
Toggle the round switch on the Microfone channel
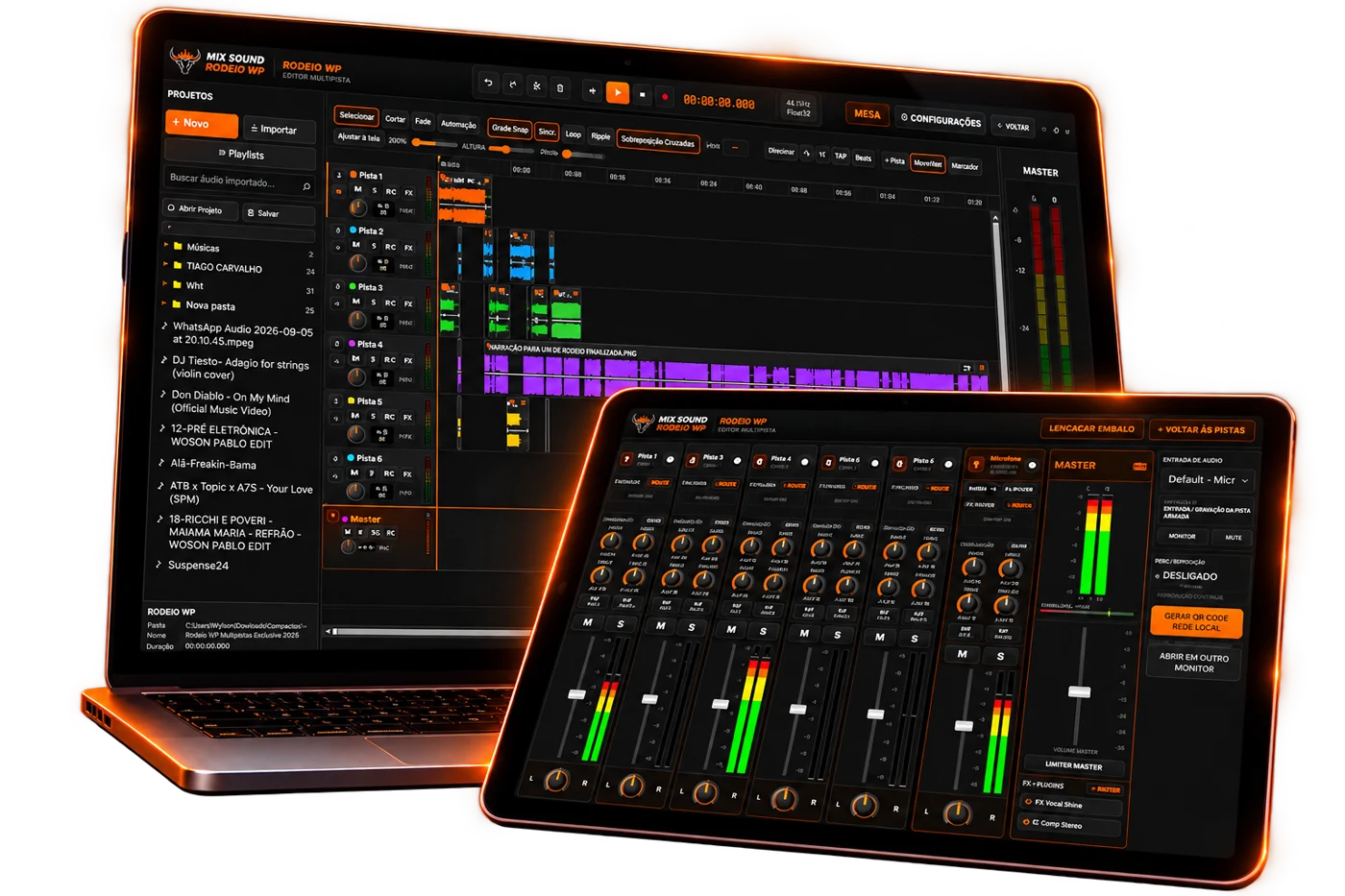click(x=1033, y=466)
